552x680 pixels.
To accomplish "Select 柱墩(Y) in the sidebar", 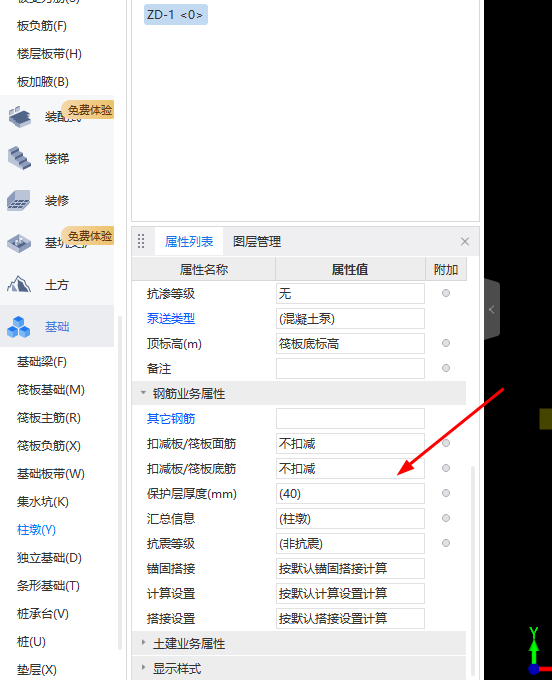I will pyautogui.click(x=36, y=530).
